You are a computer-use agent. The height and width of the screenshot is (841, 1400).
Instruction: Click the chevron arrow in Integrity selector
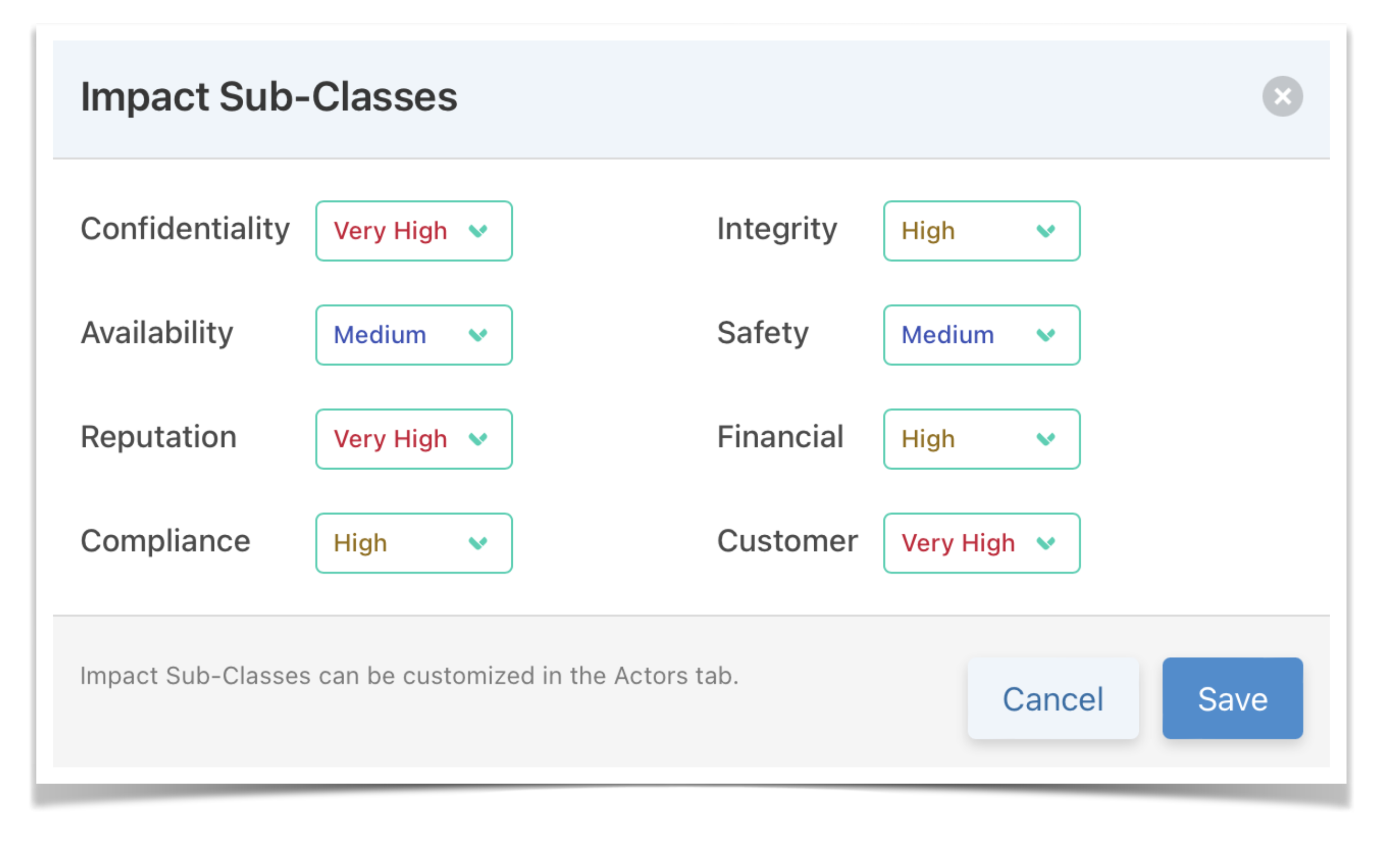coord(1045,231)
